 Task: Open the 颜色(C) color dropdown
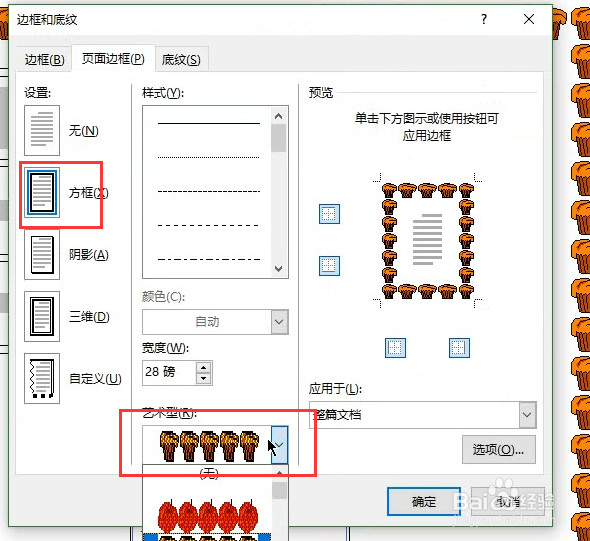(280, 322)
